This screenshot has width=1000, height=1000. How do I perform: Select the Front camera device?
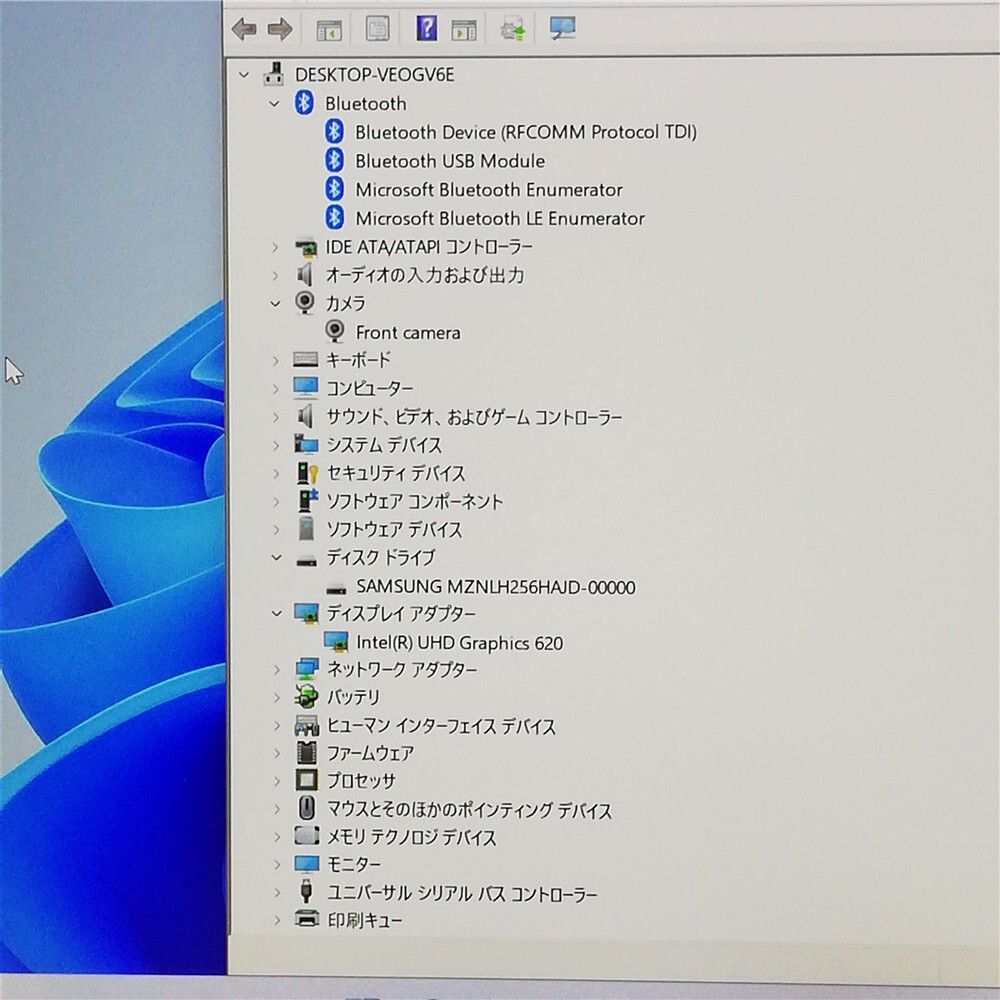[408, 332]
